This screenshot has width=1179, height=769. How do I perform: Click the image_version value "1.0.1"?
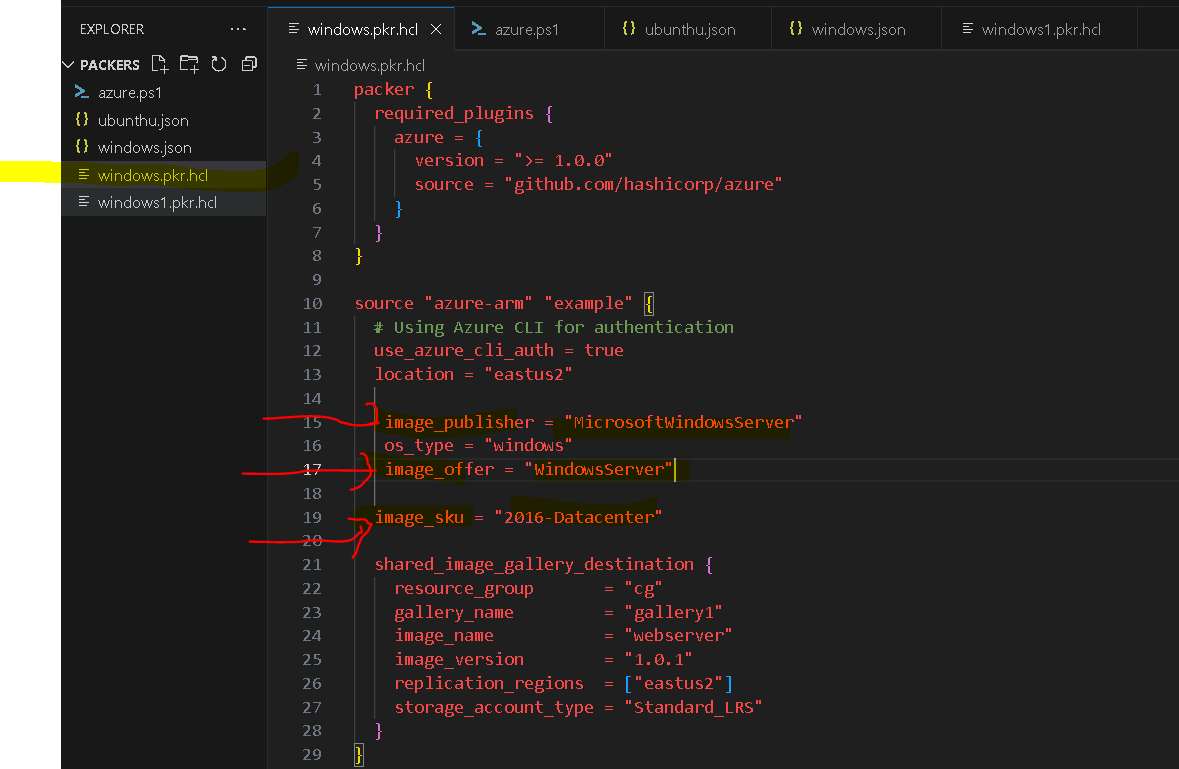click(x=659, y=660)
